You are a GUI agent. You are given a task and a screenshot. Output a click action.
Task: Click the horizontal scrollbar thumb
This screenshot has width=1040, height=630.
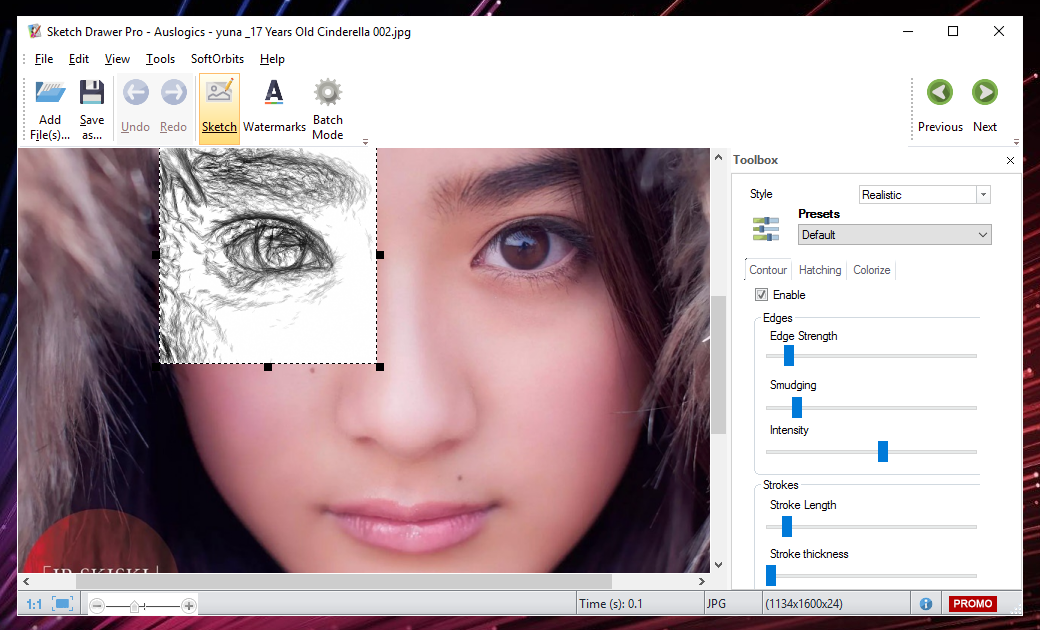click(344, 582)
